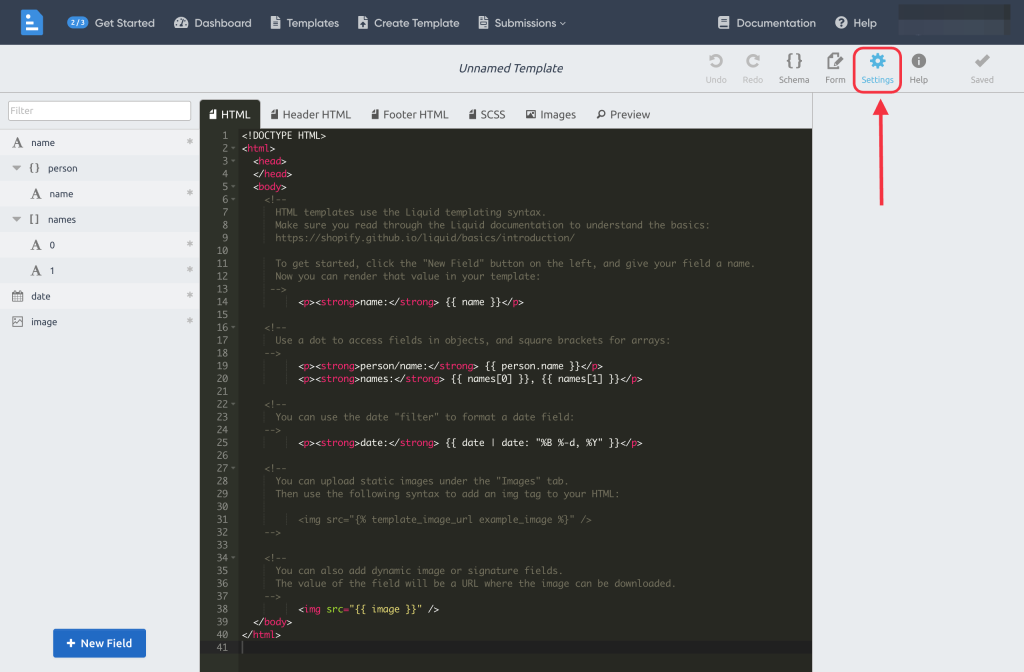Screen dimensions: 1024x672
Task: Open the Submissions dropdown menu
Action: pos(522,23)
